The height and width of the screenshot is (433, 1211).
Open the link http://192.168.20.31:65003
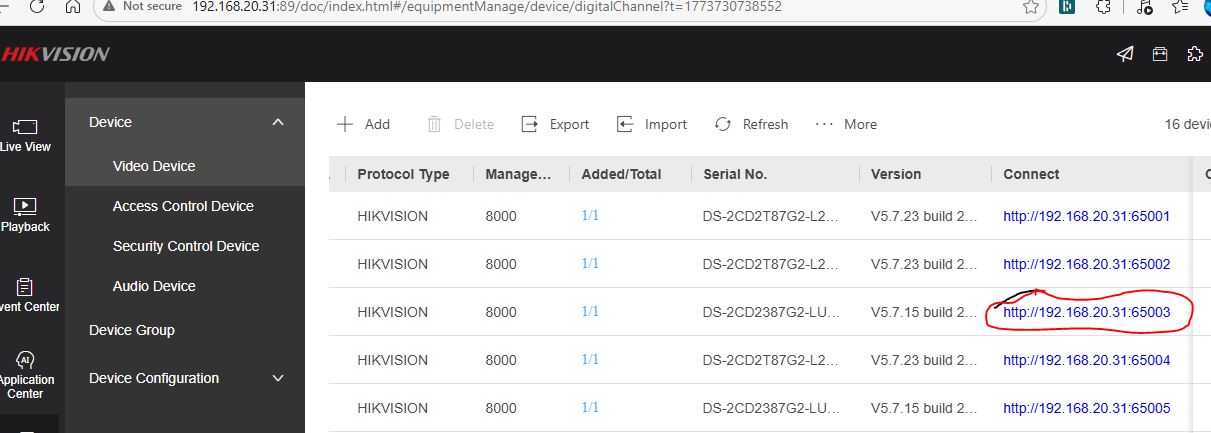pos(1086,312)
